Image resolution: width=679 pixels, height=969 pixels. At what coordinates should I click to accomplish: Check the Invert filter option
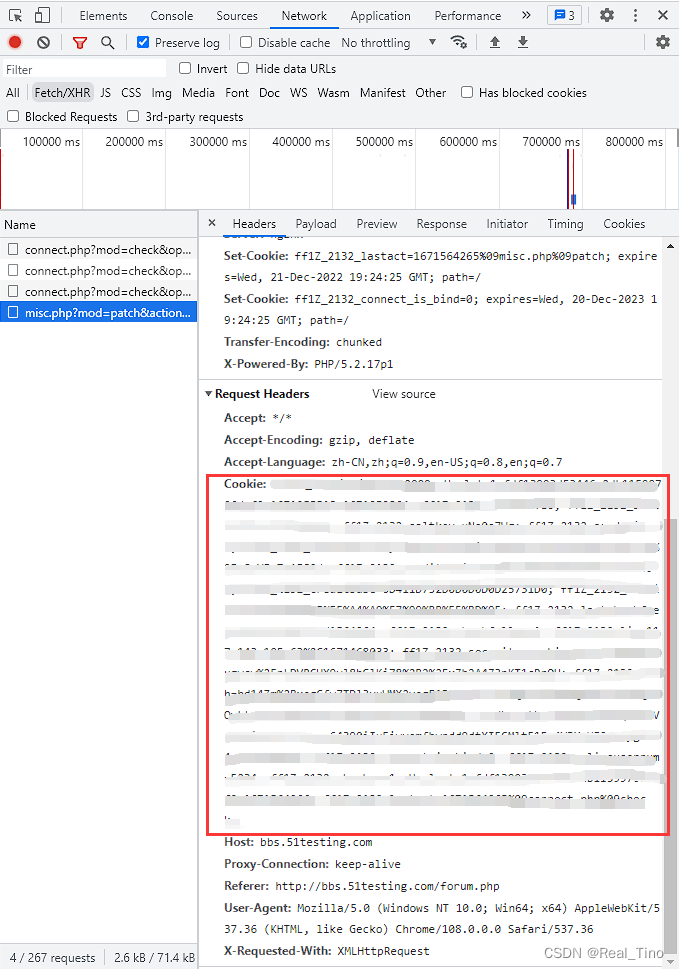185,68
